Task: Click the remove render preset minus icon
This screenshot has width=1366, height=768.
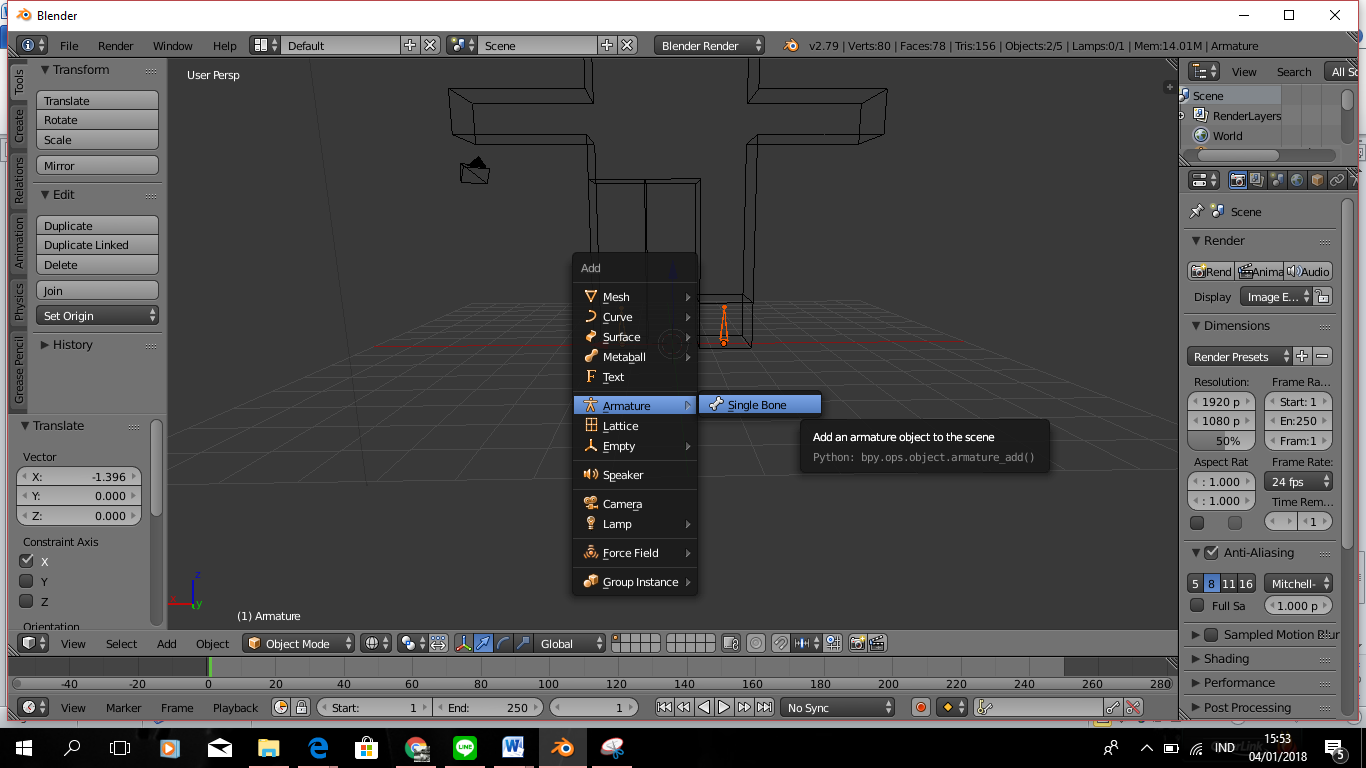Action: click(1323, 357)
